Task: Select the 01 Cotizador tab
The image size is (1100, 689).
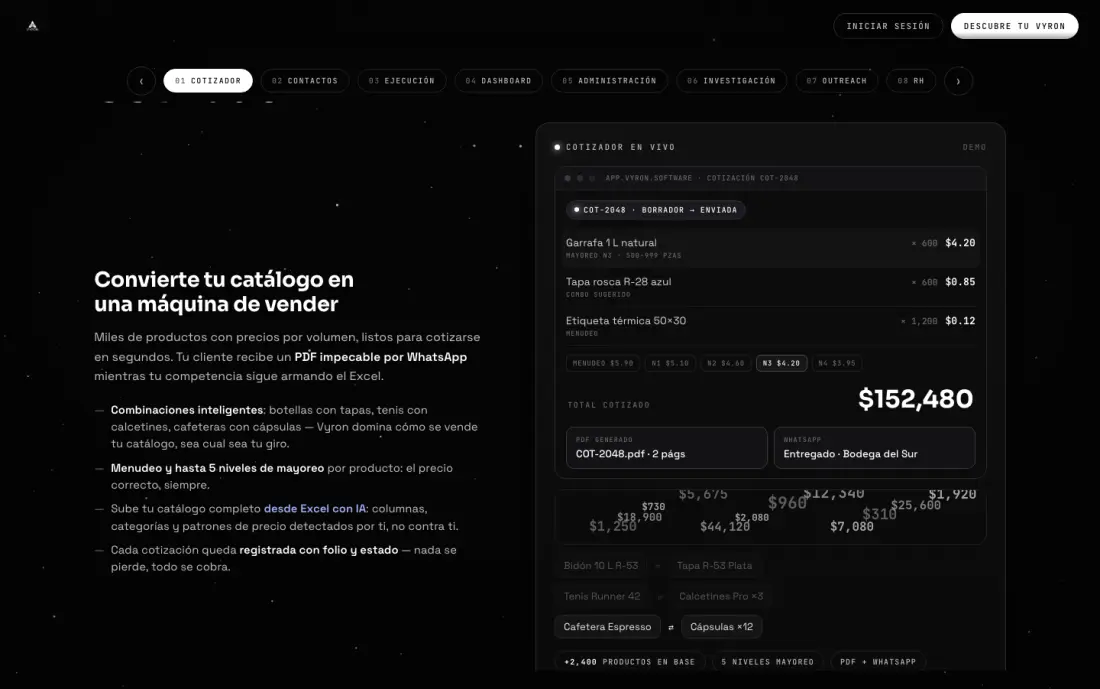Action: pyautogui.click(x=208, y=81)
